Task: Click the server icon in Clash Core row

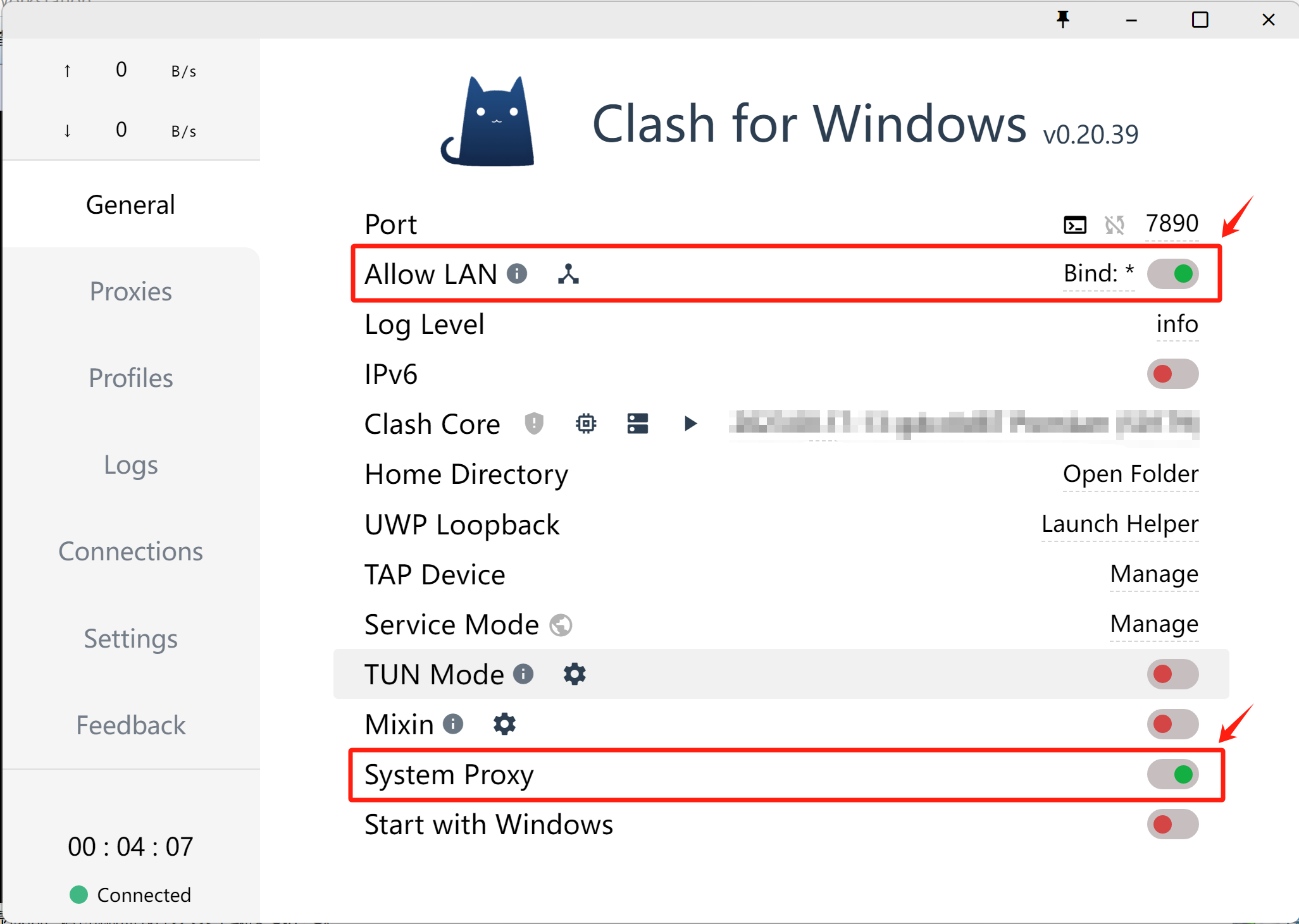Action: click(x=637, y=423)
